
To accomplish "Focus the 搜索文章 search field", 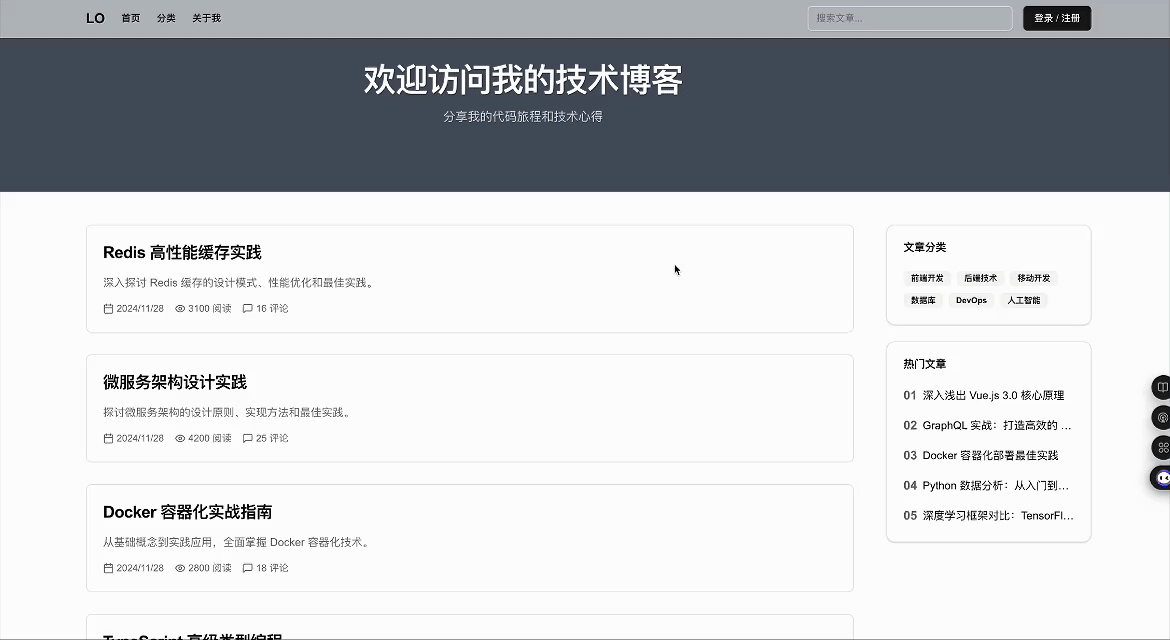I will (910, 18).
